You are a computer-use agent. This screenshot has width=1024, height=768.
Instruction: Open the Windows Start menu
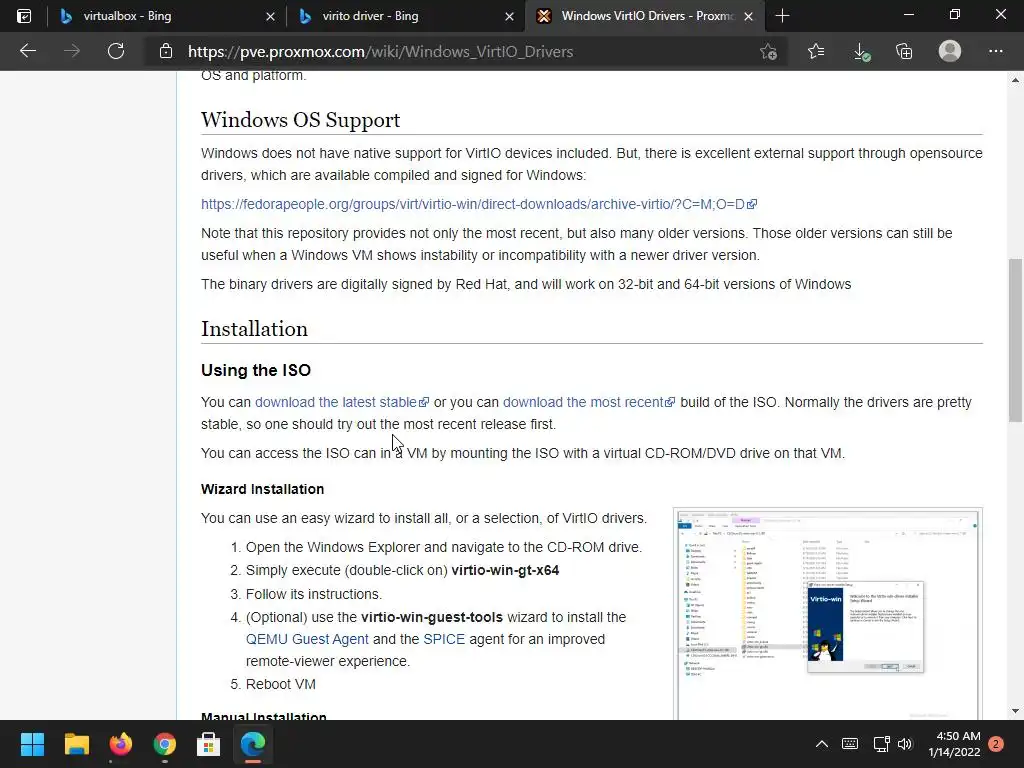tap(32, 744)
